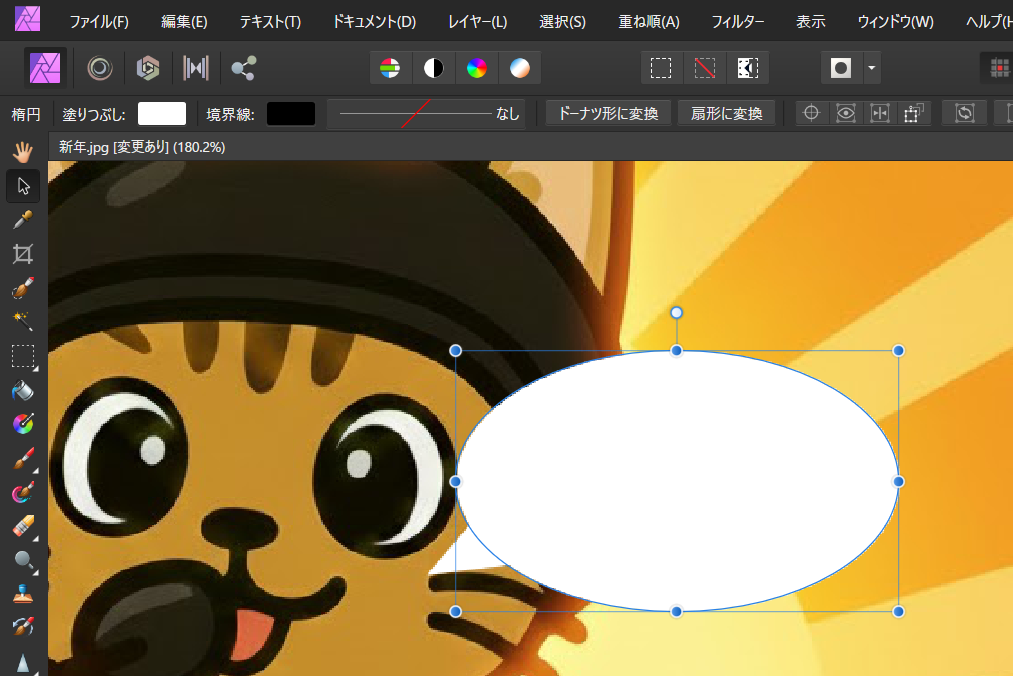1013x676 pixels.
Task: Click the Invert pixel selection icon
Action: [x=748, y=68]
